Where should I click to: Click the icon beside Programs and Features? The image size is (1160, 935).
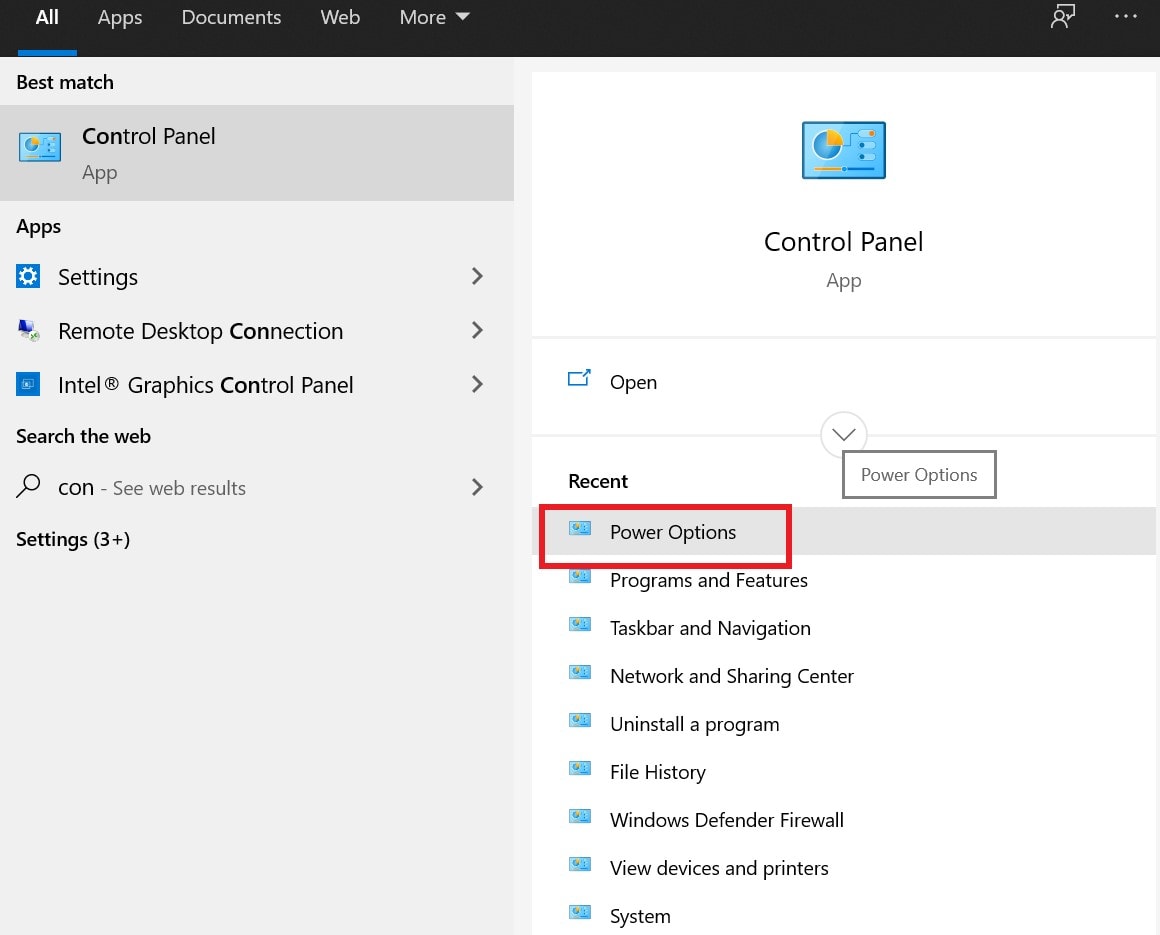click(579, 576)
